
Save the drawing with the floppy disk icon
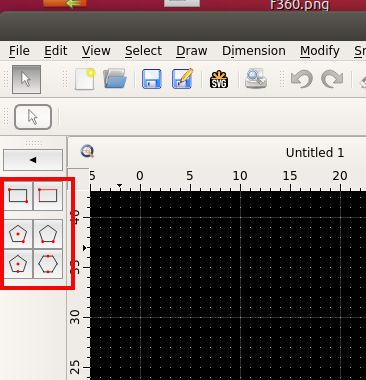point(152,79)
